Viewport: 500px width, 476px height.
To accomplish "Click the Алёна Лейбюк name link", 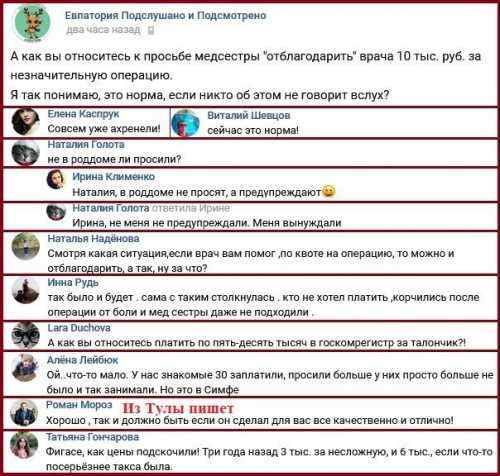I will (x=82, y=360).
